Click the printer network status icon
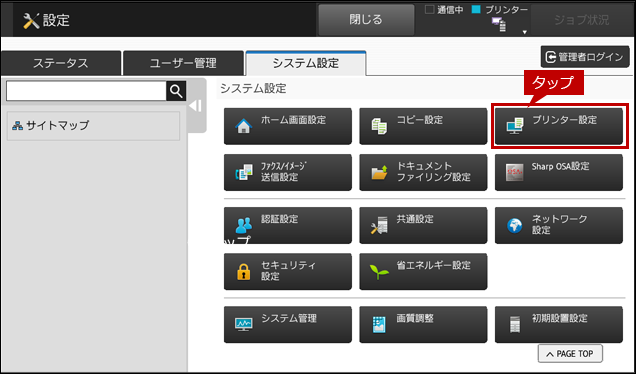Image resolution: width=636 pixels, height=374 pixels. tap(499, 24)
